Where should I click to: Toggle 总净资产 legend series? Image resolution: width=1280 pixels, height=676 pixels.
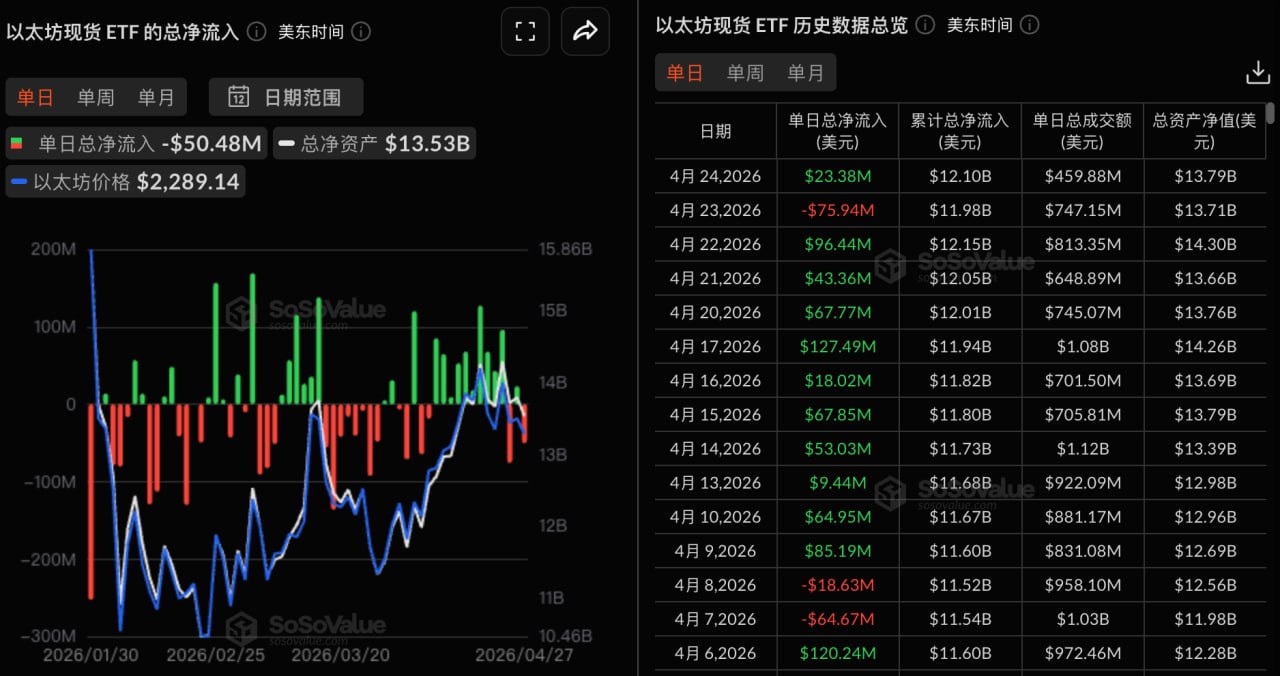373,143
